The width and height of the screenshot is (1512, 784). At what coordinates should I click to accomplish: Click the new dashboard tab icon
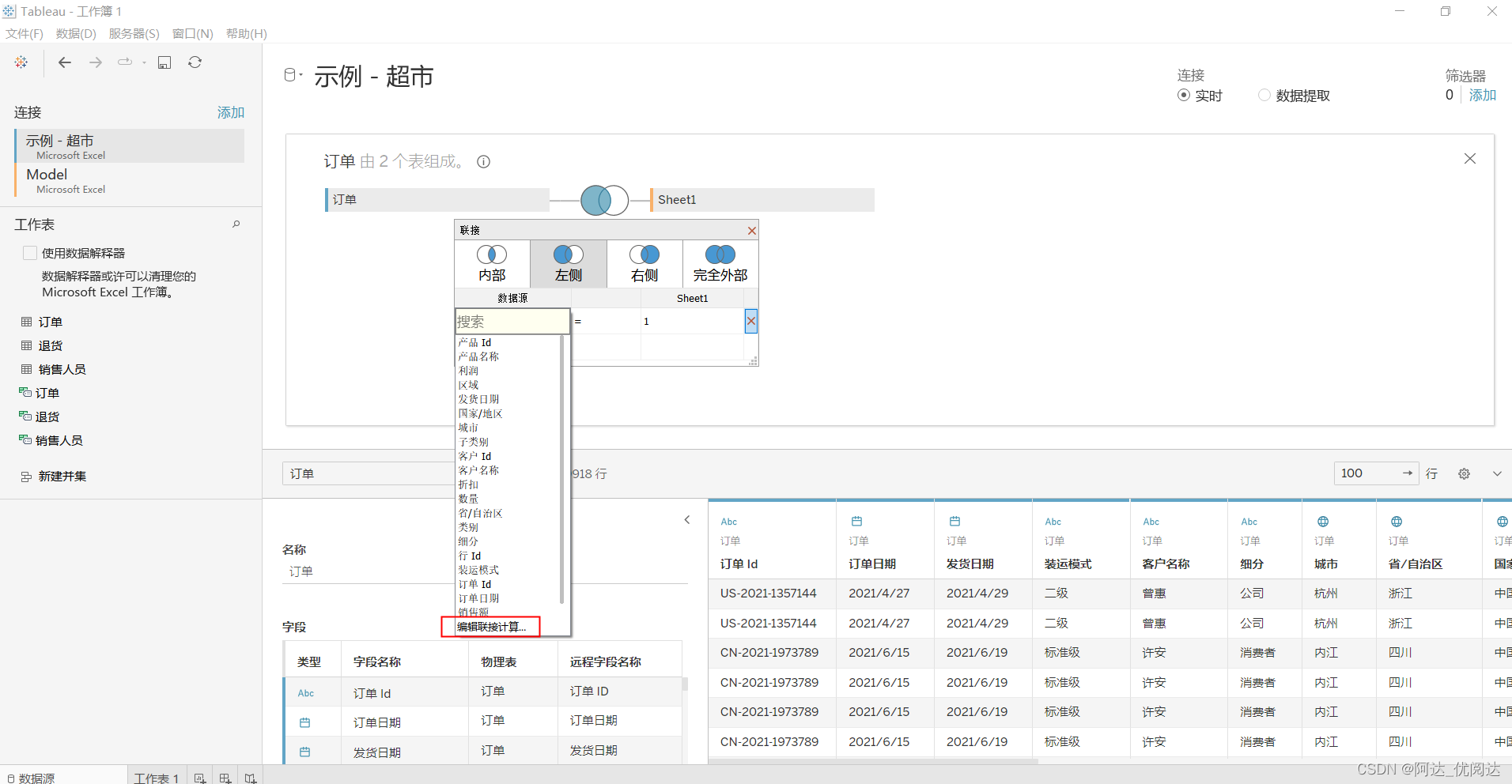pyautogui.click(x=225, y=778)
